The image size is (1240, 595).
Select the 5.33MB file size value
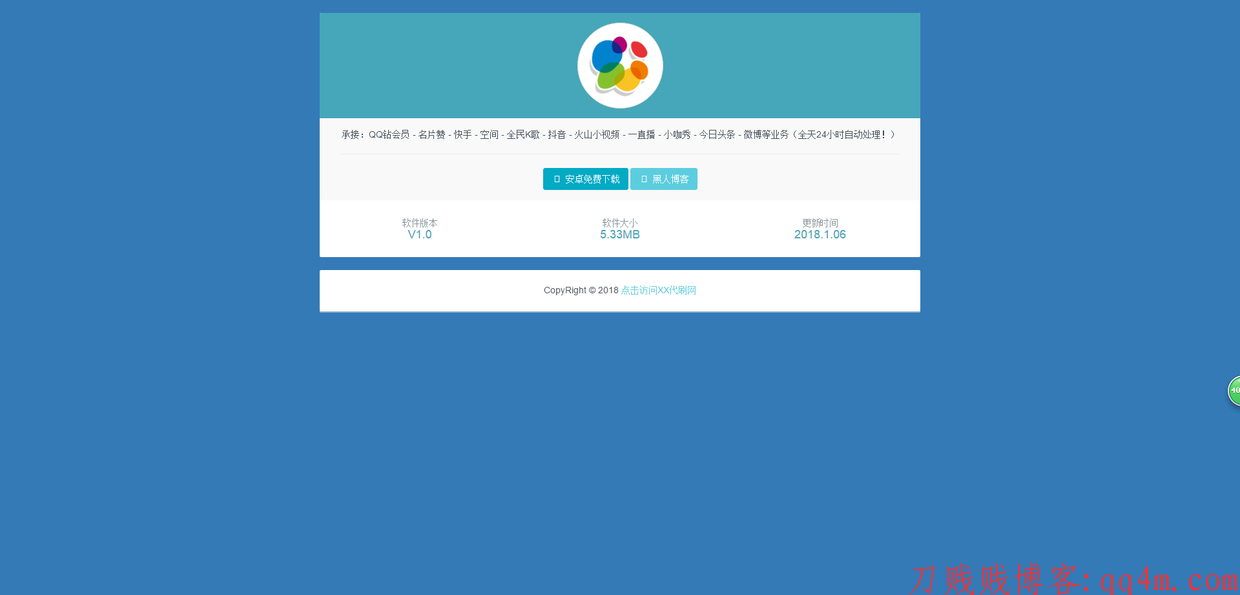coord(620,235)
